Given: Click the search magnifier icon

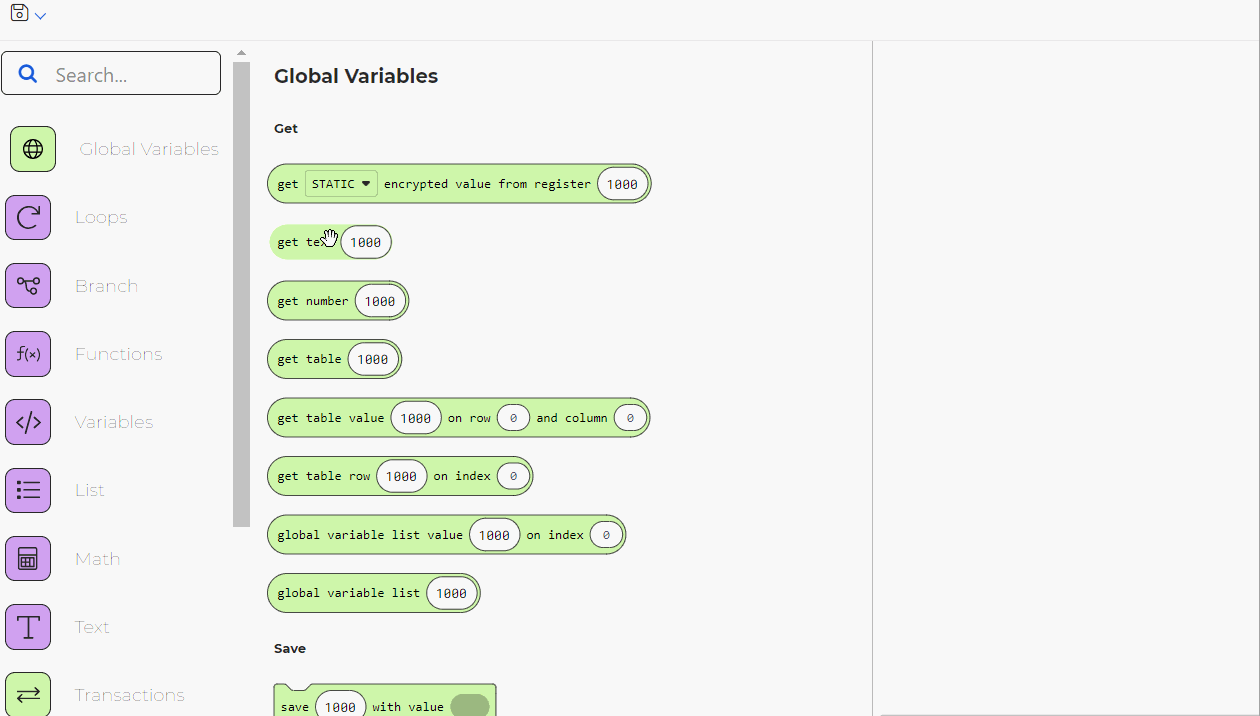Looking at the screenshot, I should click(x=27, y=72).
